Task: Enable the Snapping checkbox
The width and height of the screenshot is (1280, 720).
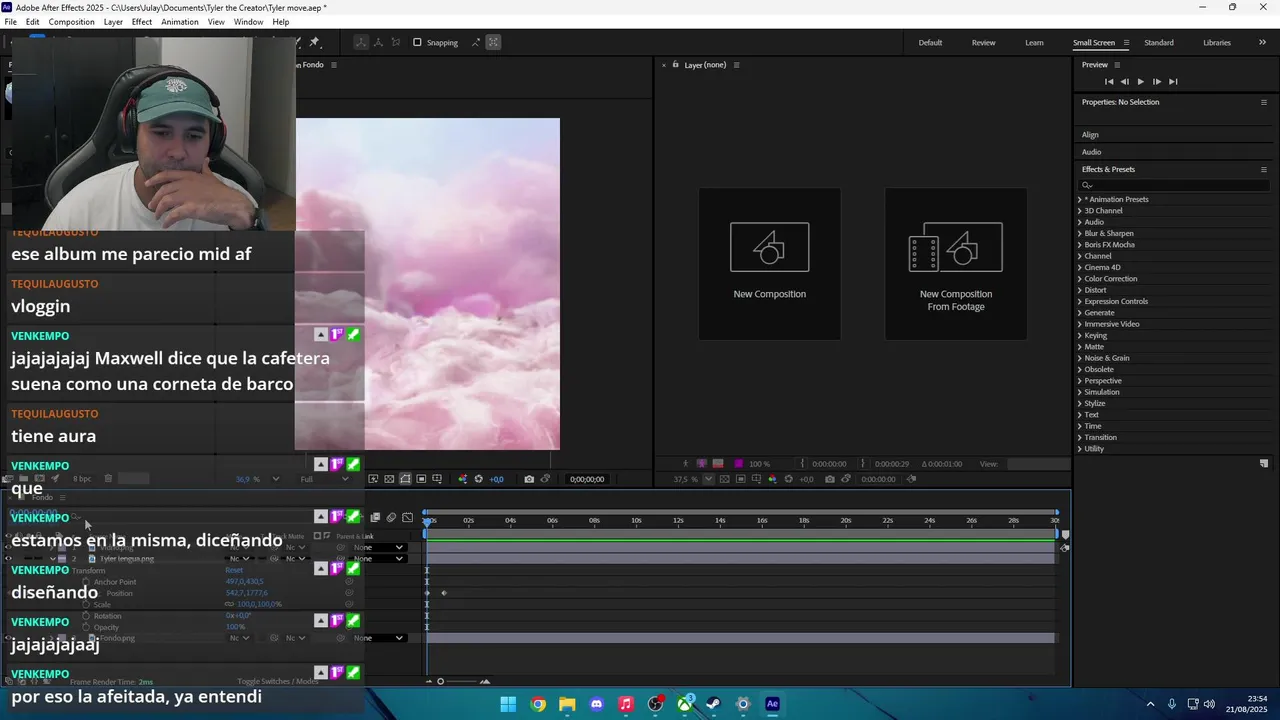Action: [417, 42]
